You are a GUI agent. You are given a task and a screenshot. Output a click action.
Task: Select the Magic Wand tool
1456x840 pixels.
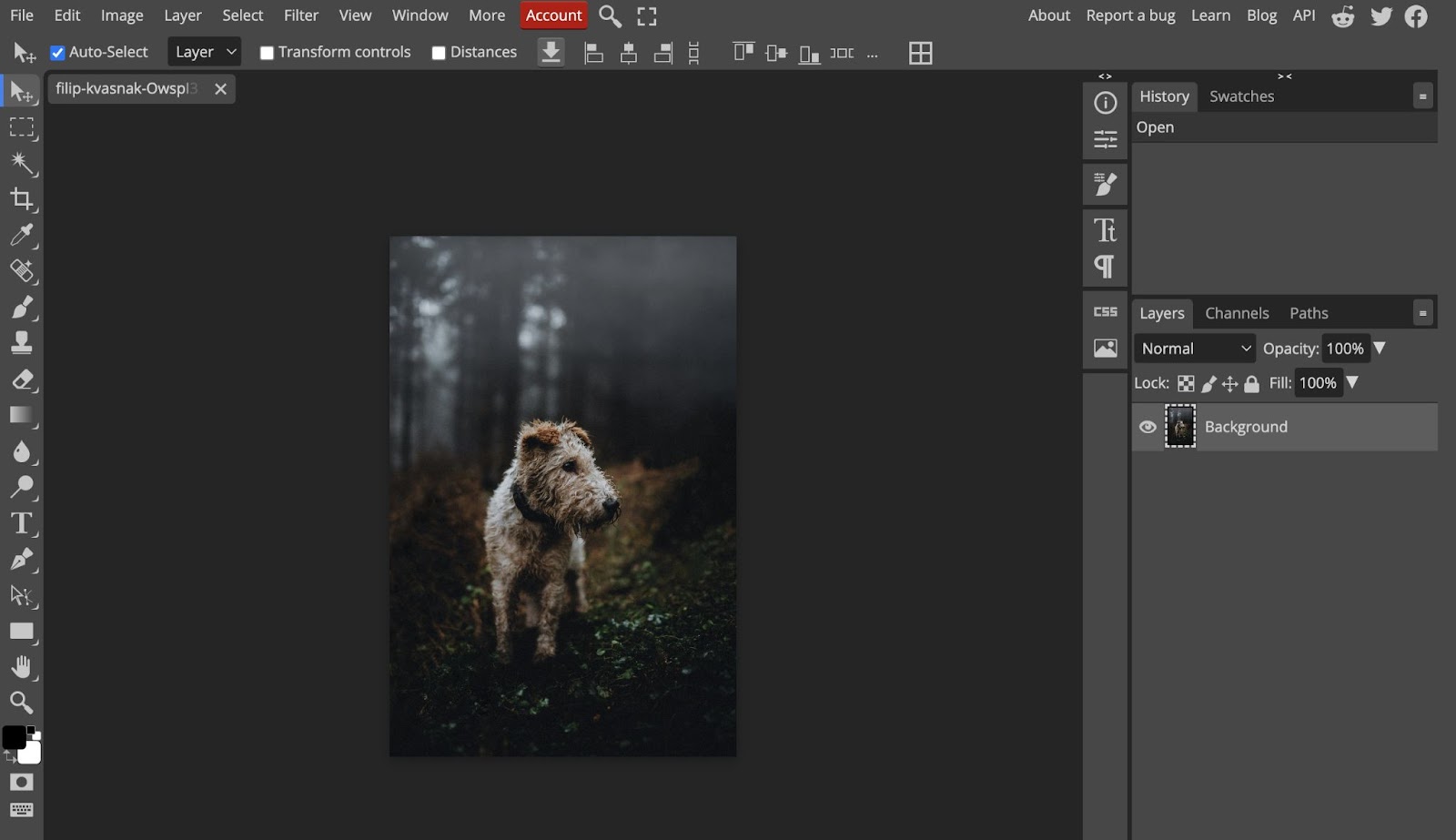[22, 164]
